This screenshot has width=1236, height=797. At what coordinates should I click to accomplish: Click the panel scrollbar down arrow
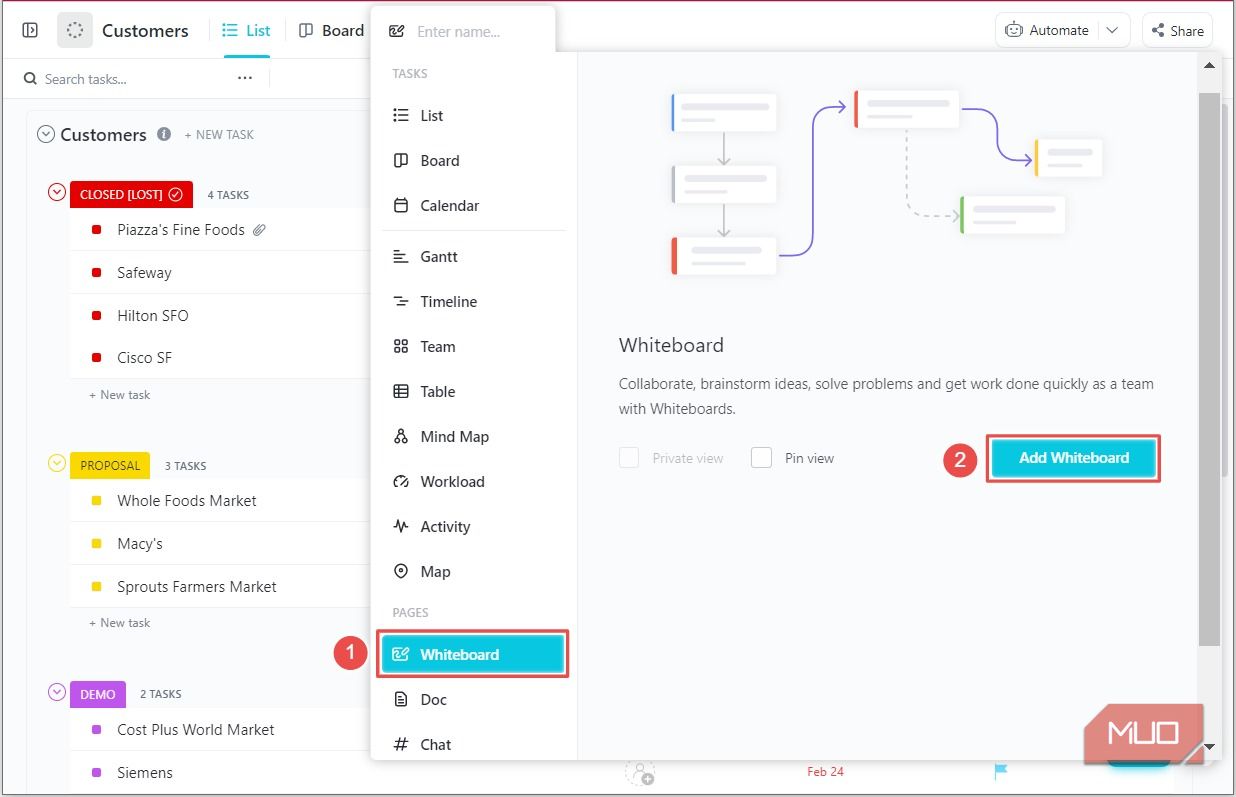coord(1209,746)
